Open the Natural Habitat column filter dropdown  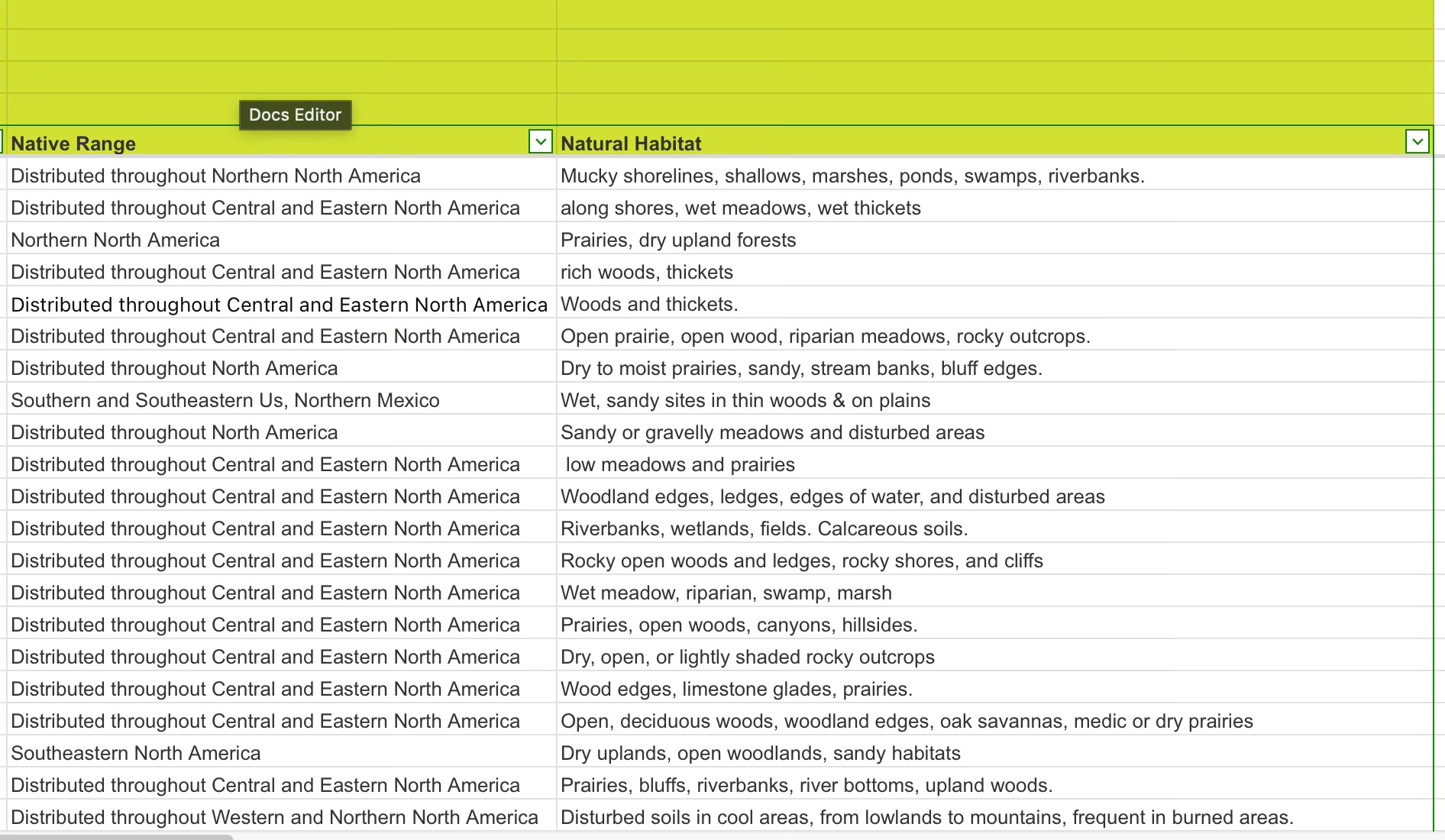click(1417, 142)
